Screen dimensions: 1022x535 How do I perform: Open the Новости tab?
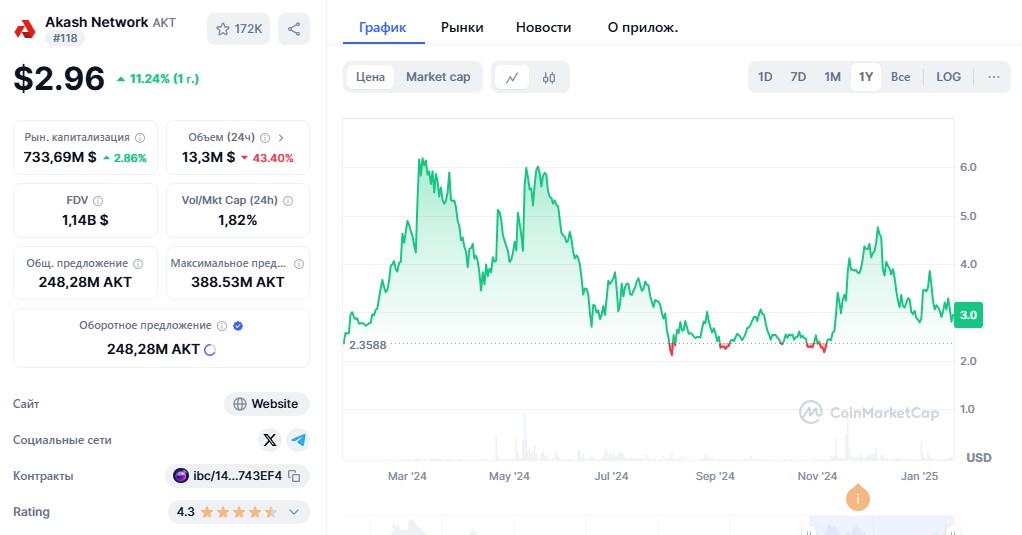544,27
